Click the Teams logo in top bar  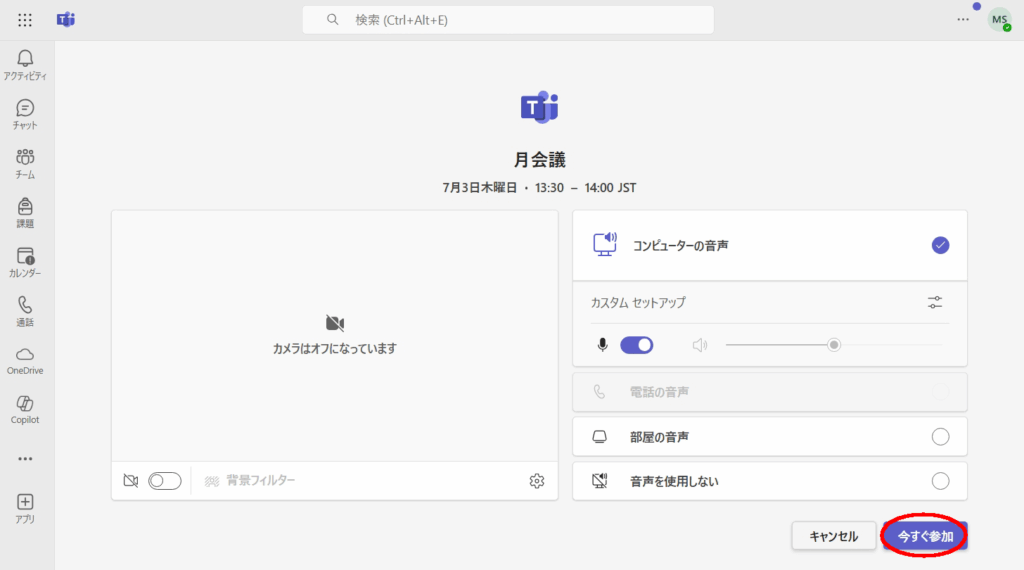[66, 20]
